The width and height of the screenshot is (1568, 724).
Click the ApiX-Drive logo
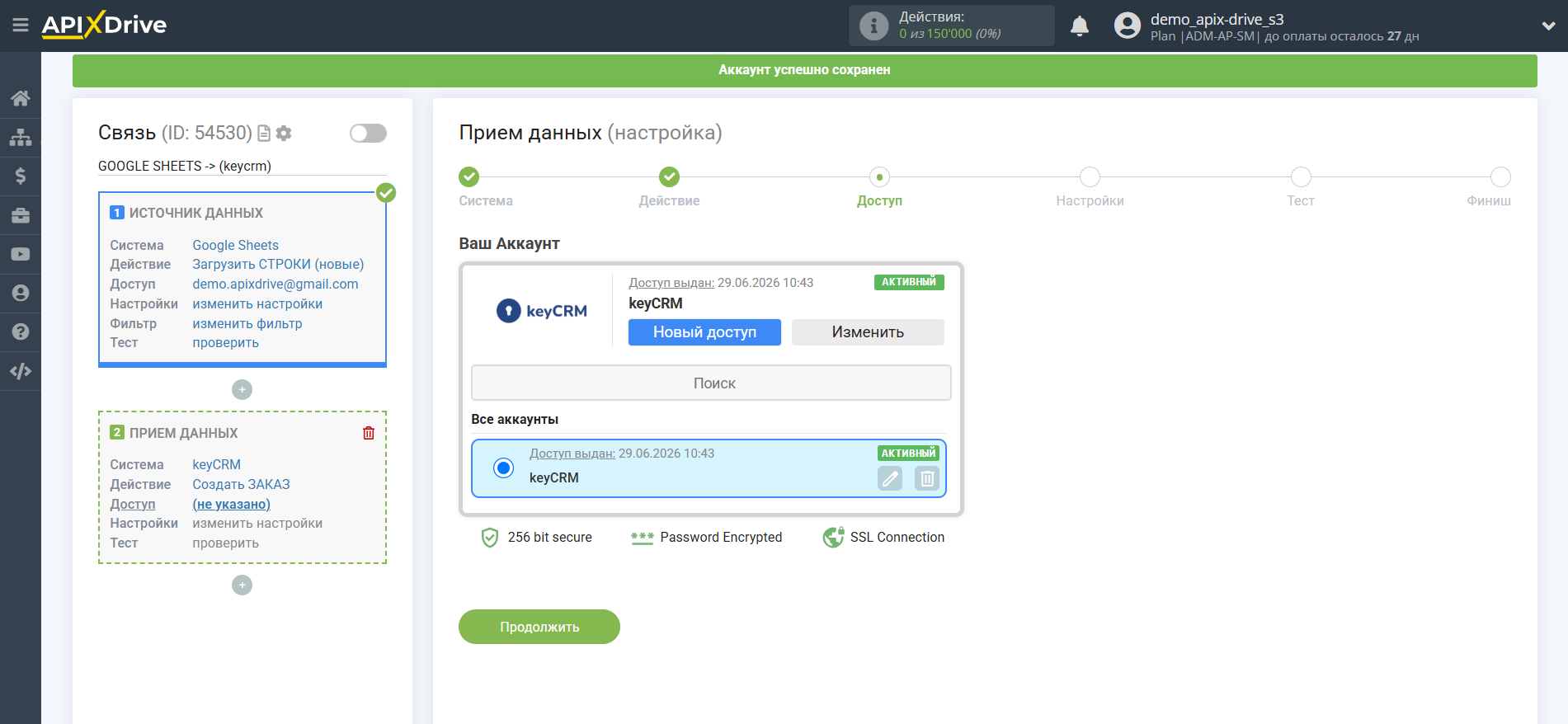104,25
